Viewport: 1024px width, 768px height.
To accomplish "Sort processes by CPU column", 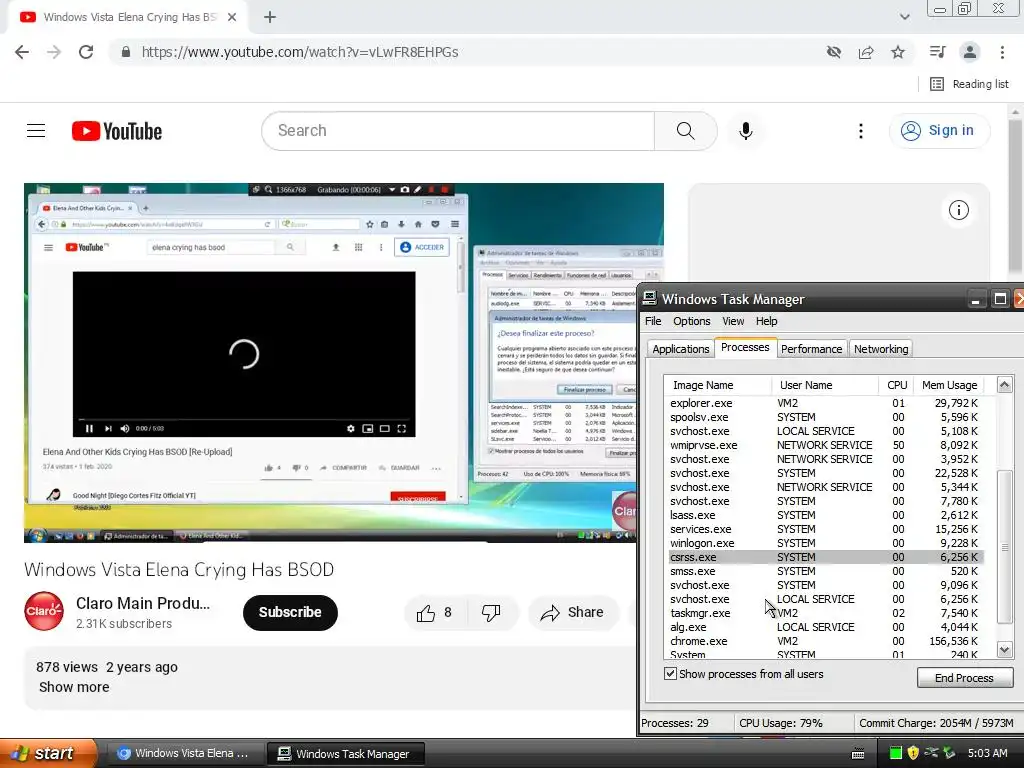I will [897, 385].
